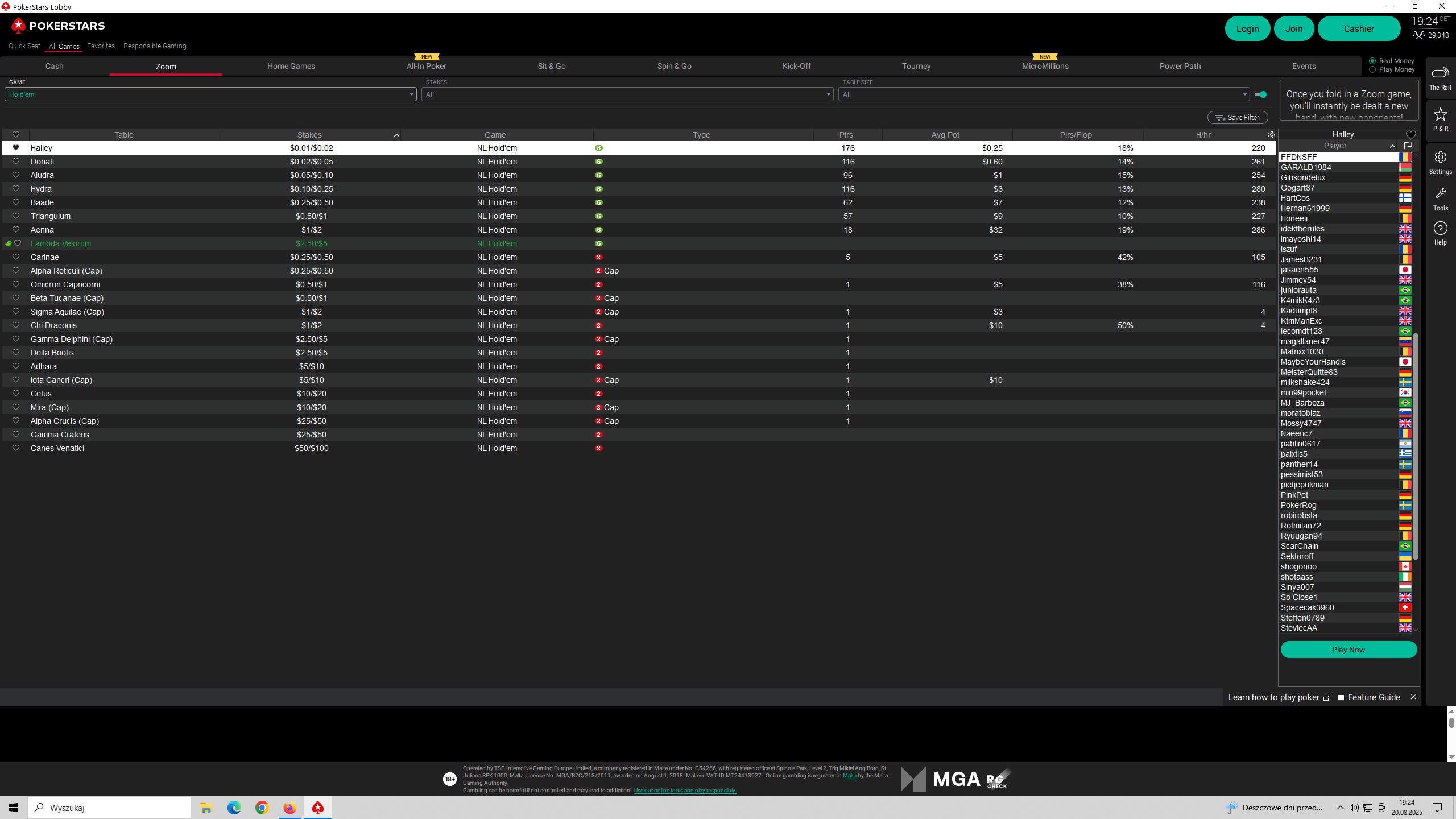This screenshot has width=1456, height=819.
Task: Open Firefox from taskbar
Action: [x=289, y=808]
